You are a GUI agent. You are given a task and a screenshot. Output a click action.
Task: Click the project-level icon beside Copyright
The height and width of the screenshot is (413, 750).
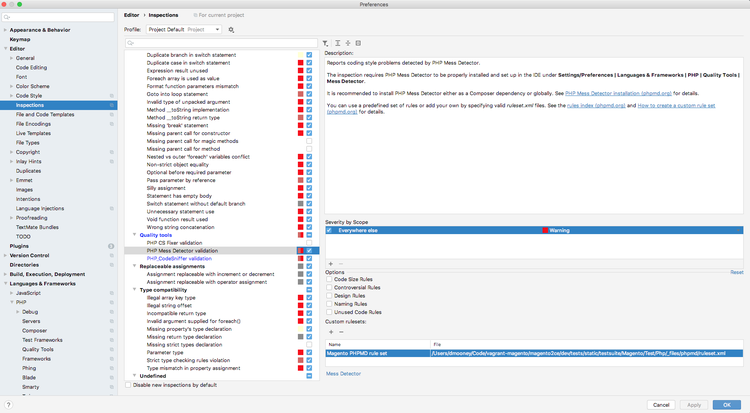(111, 152)
